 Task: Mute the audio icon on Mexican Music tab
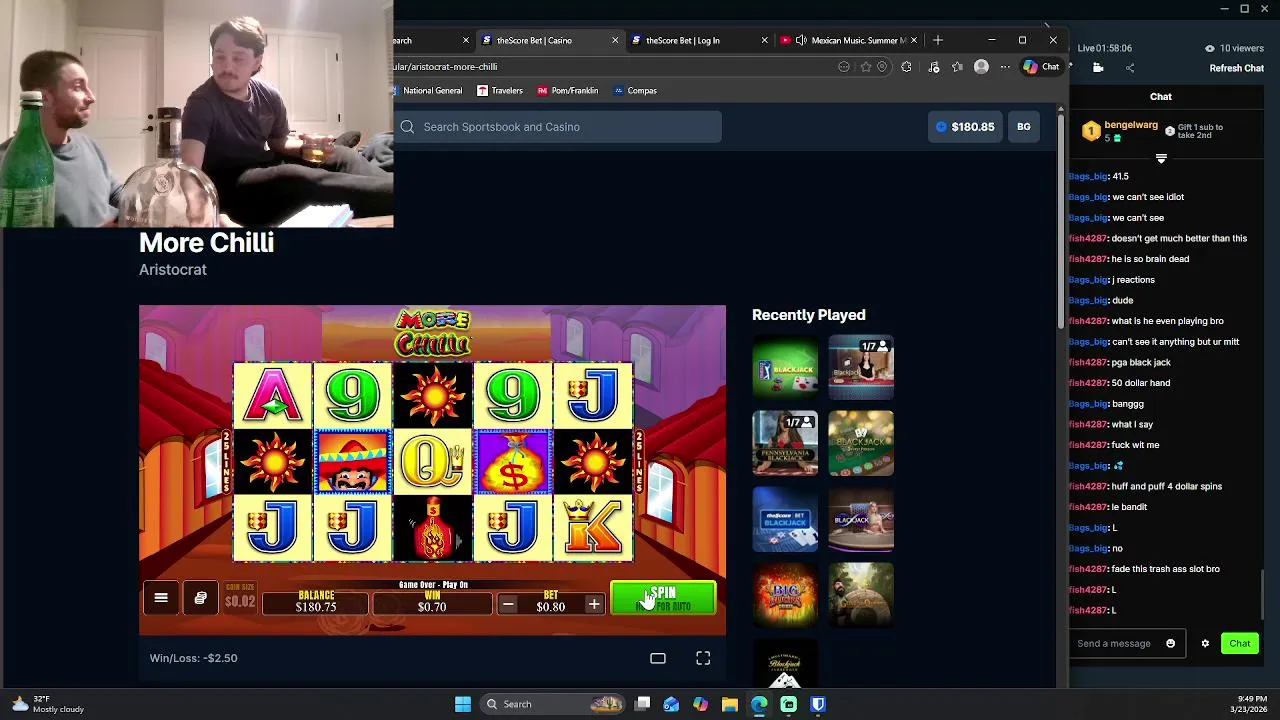pyautogui.click(x=801, y=40)
